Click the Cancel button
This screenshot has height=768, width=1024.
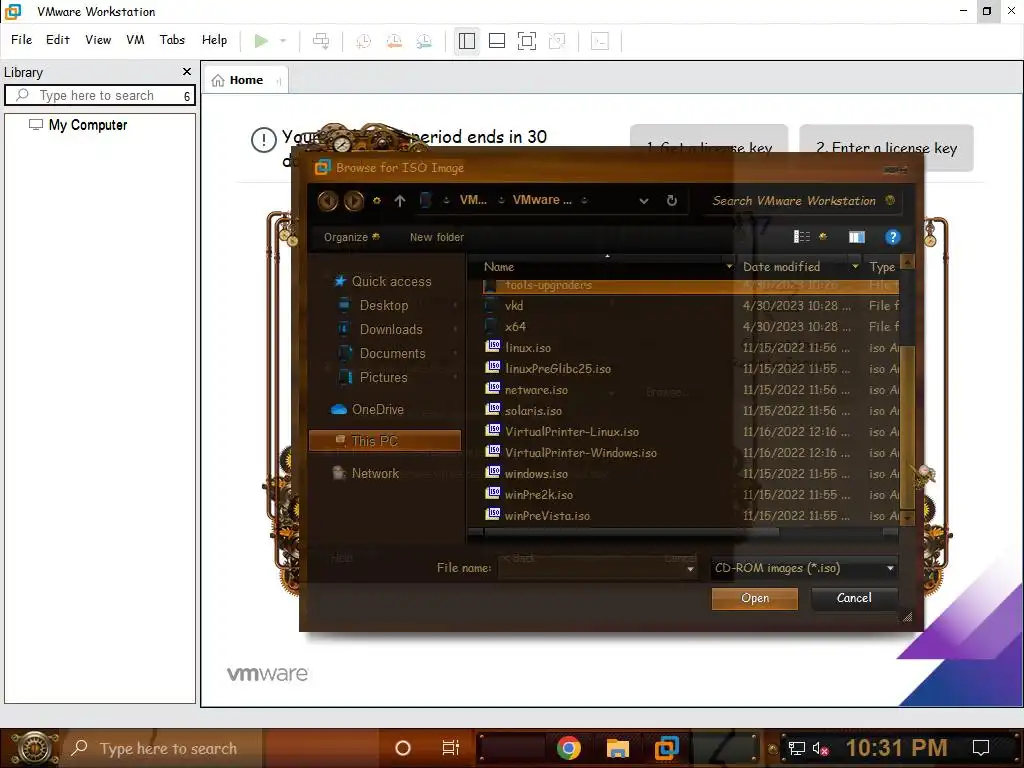854,598
